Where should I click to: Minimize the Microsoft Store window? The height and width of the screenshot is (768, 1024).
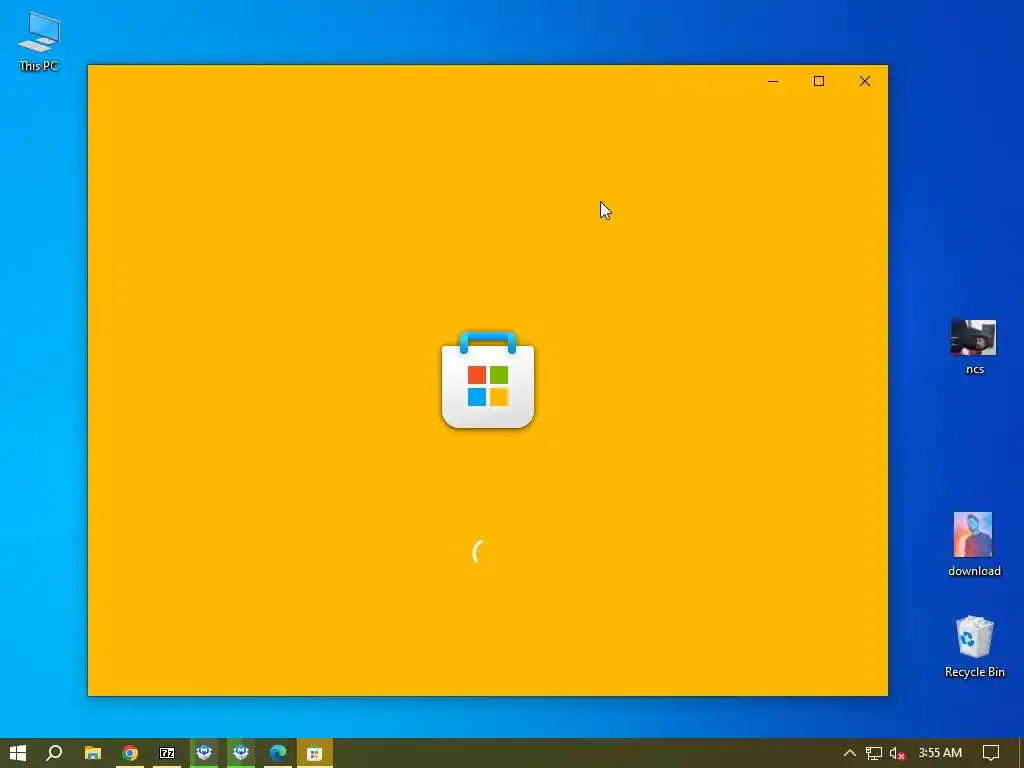point(773,81)
